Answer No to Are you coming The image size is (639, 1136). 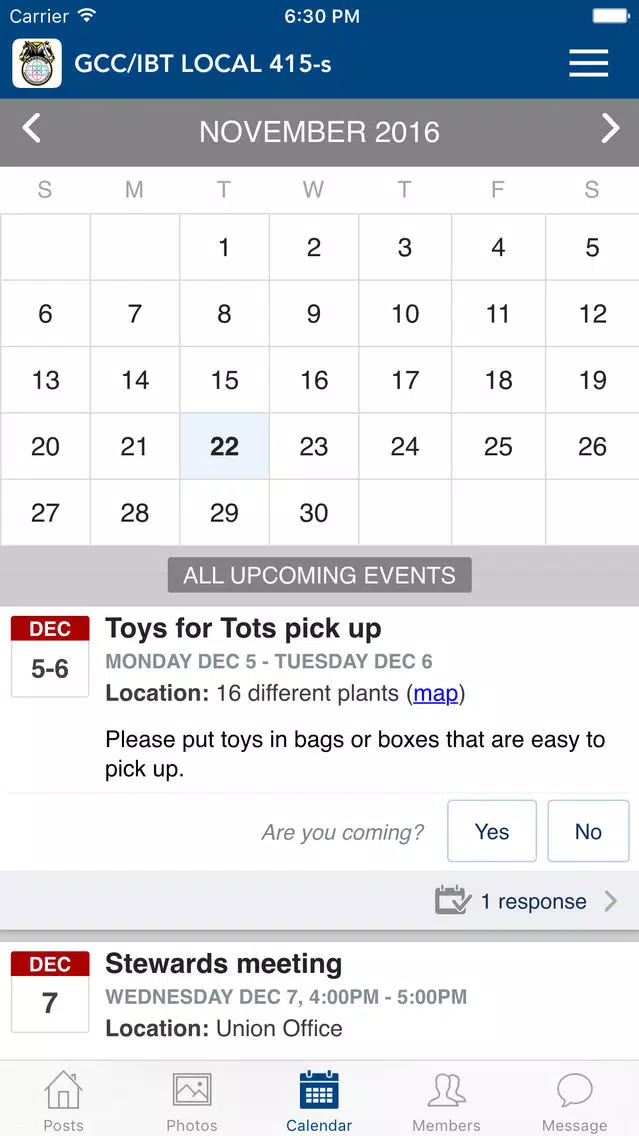pos(588,831)
